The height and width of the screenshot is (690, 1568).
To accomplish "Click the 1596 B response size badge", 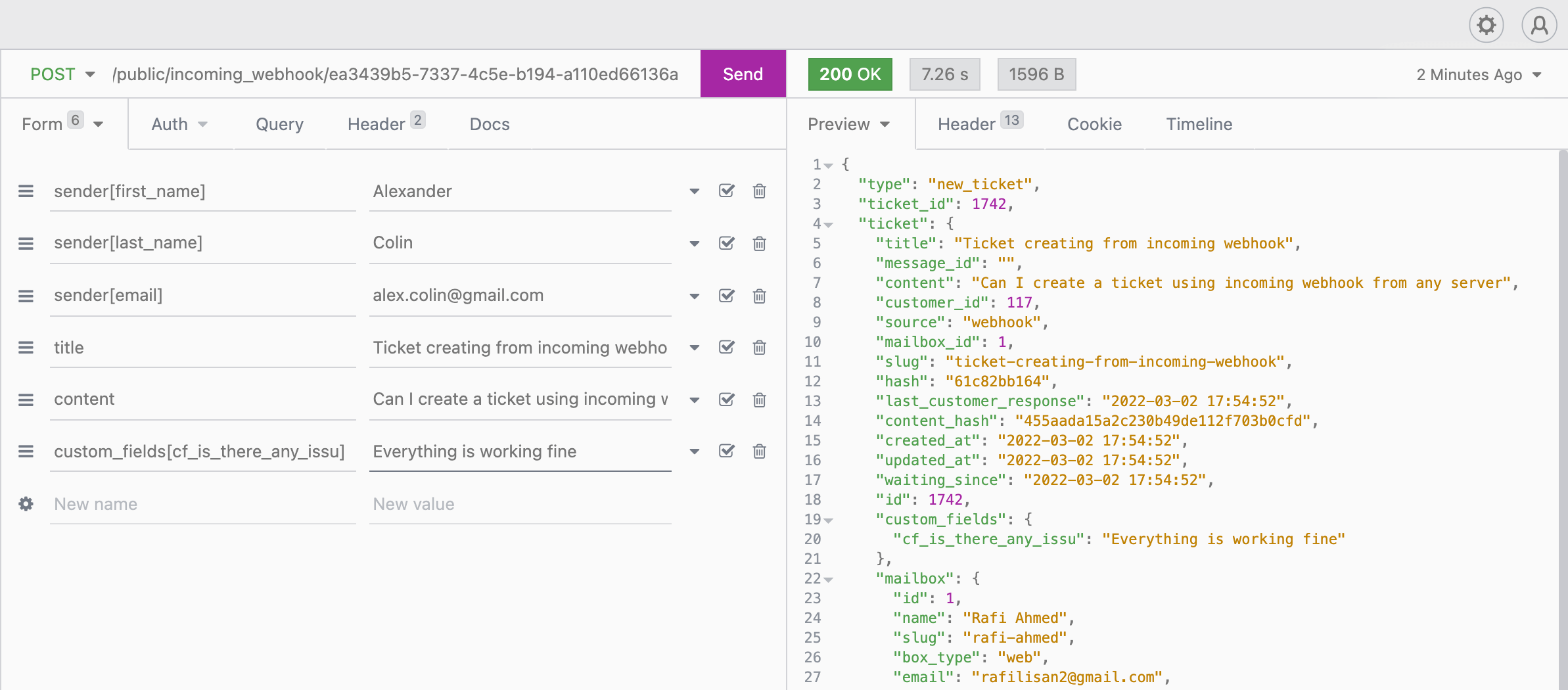I will [x=1036, y=74].
